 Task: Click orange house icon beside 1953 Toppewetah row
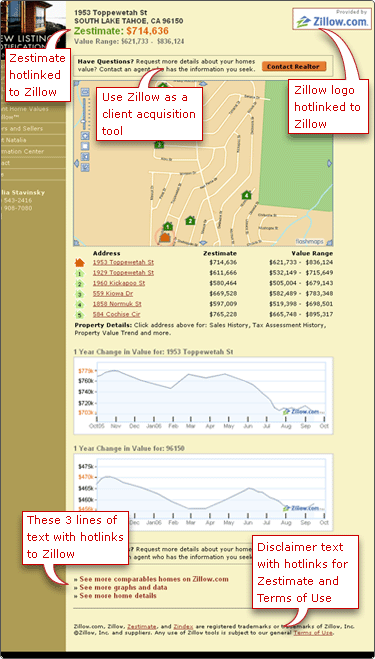click(80, 263)
